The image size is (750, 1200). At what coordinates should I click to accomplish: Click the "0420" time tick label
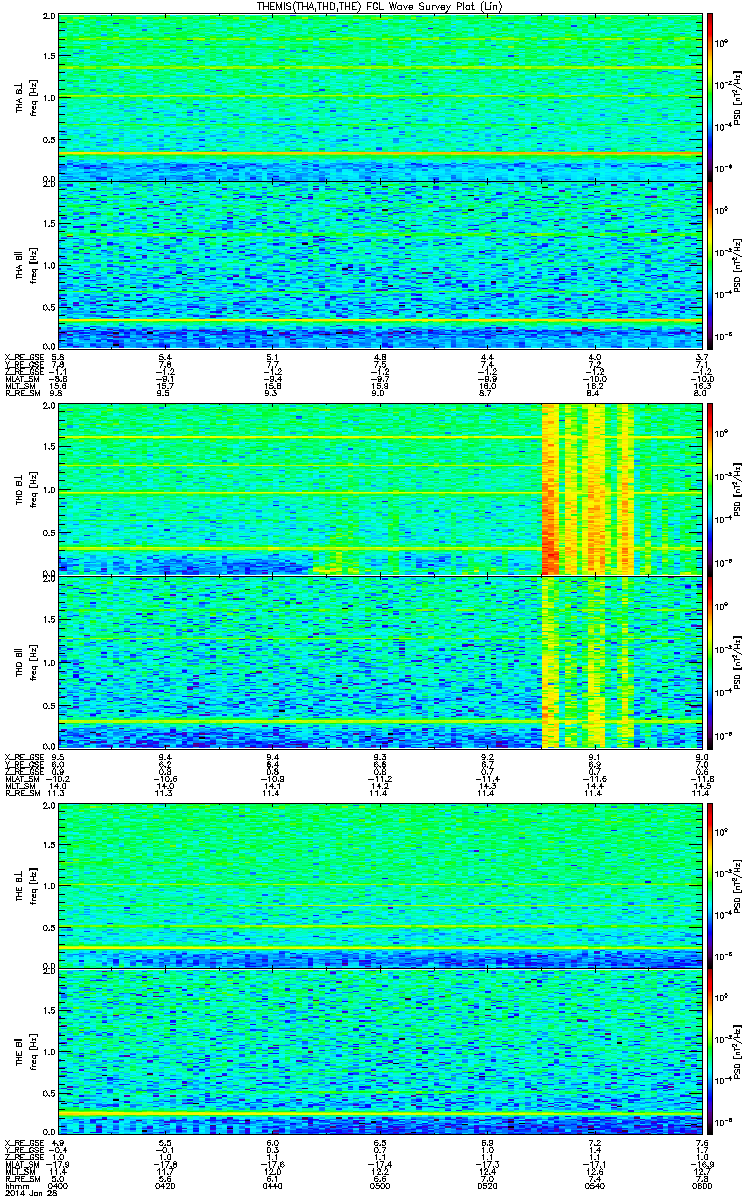click(165, 1185)
